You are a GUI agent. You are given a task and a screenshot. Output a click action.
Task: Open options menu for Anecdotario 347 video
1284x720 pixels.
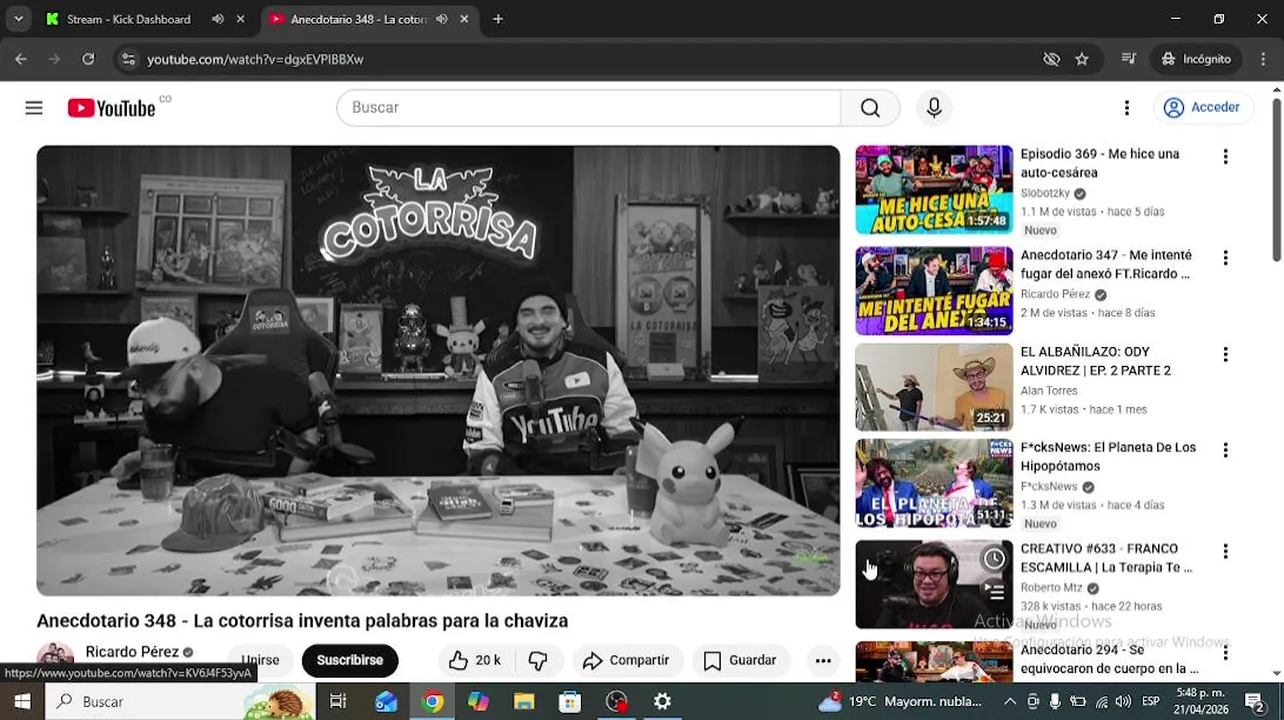pos(1225,258)
